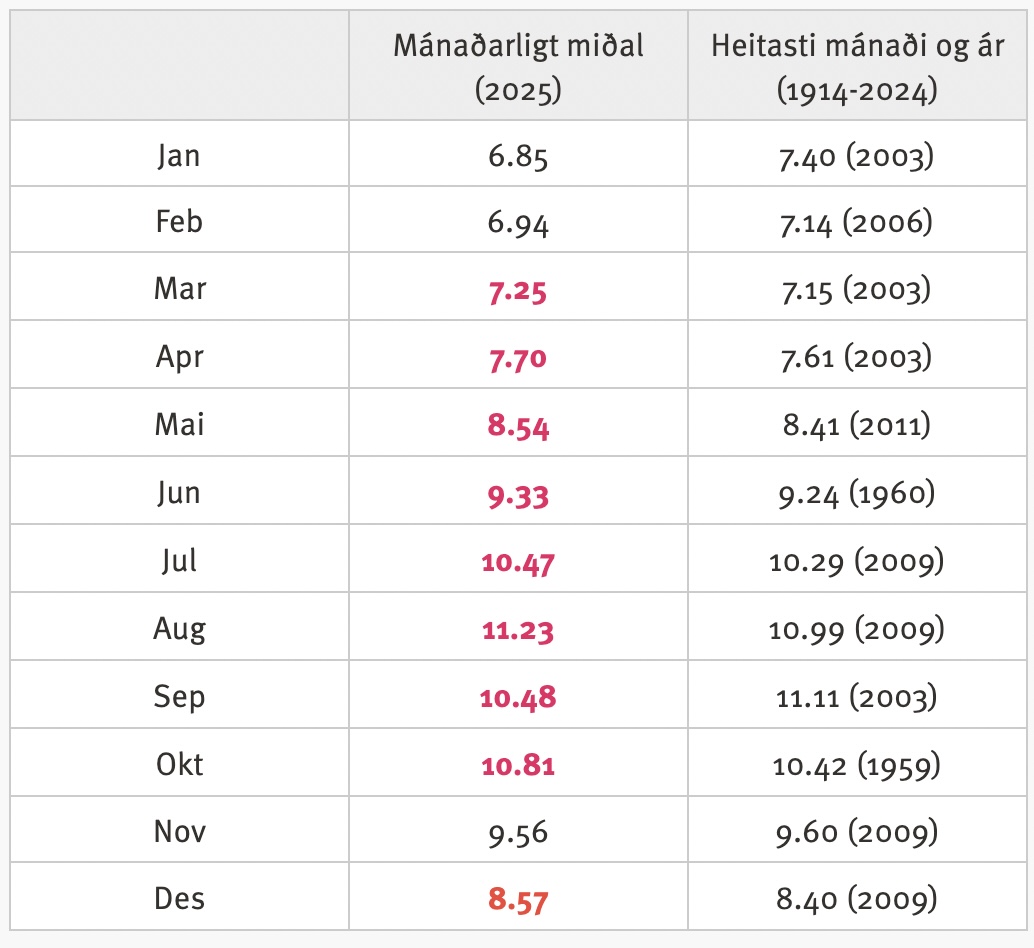Select the 'Feb' row label
Screen dimensions: 1034x948
pos(179,222)
